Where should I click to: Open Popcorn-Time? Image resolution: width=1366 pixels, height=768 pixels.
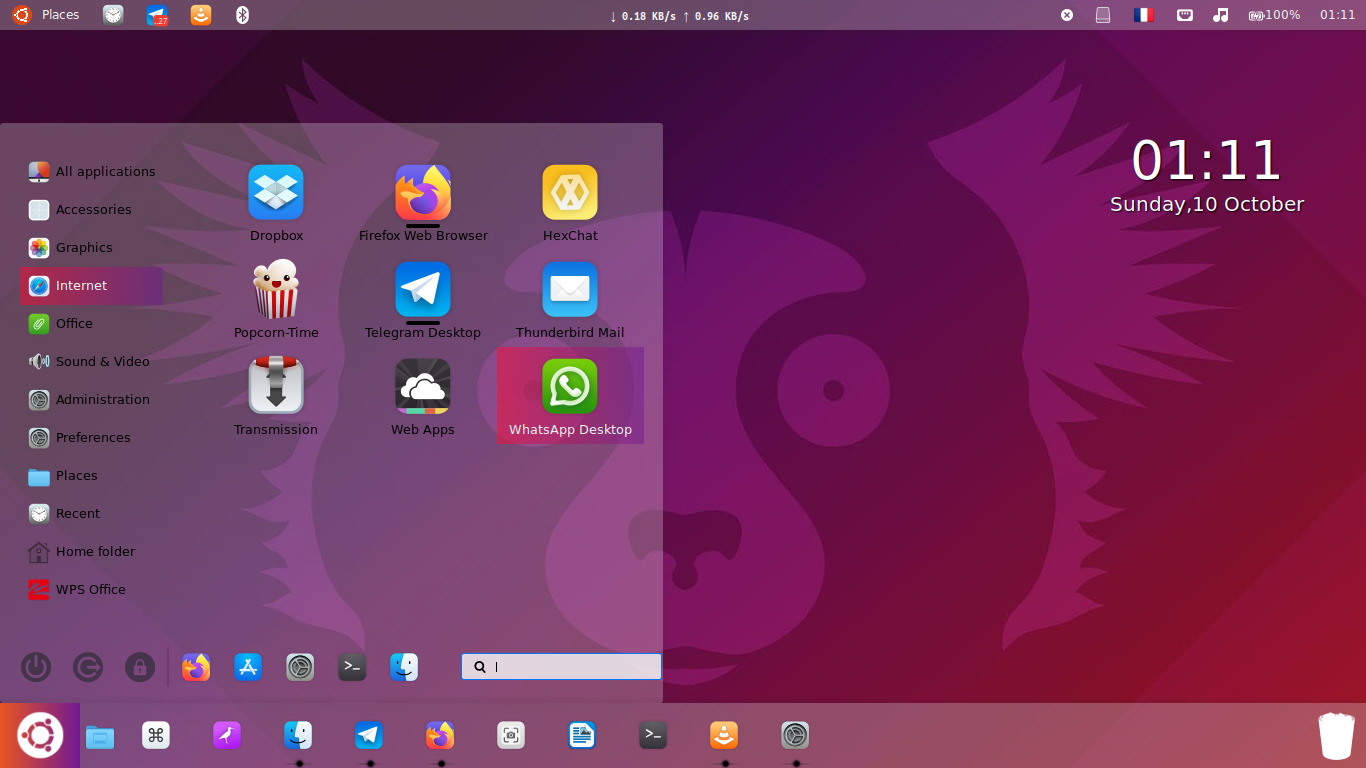point(276,300)
